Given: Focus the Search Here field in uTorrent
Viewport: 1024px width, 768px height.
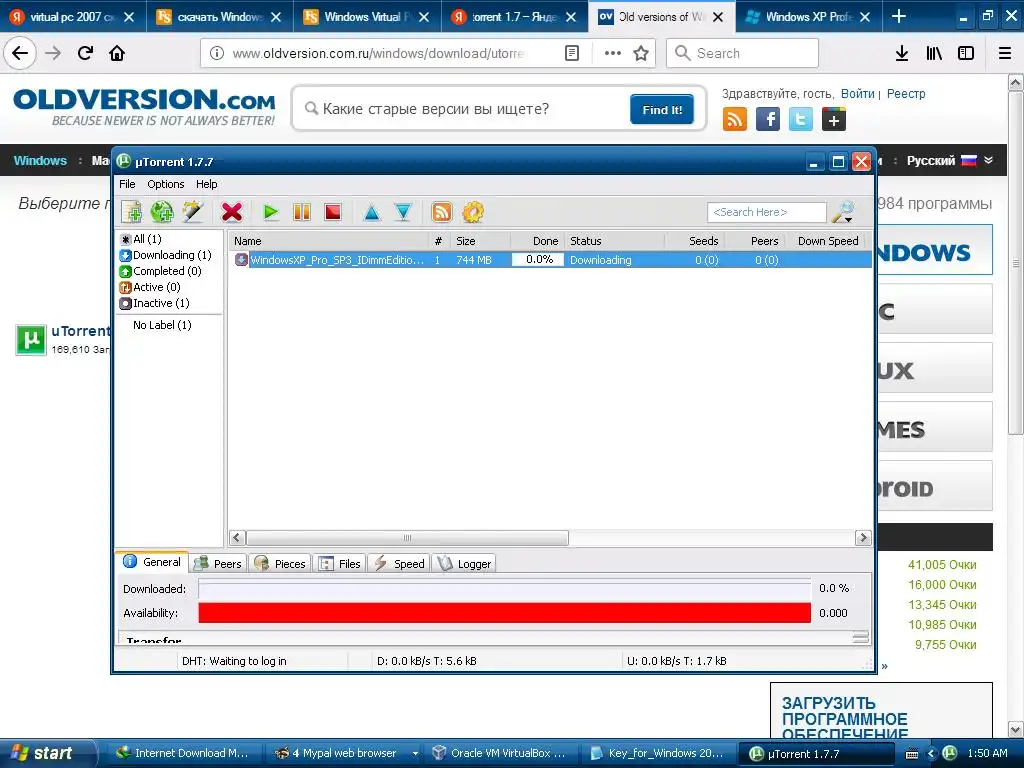Looking at the screenshot, I should pyautogui.click(x=766, y=212).
